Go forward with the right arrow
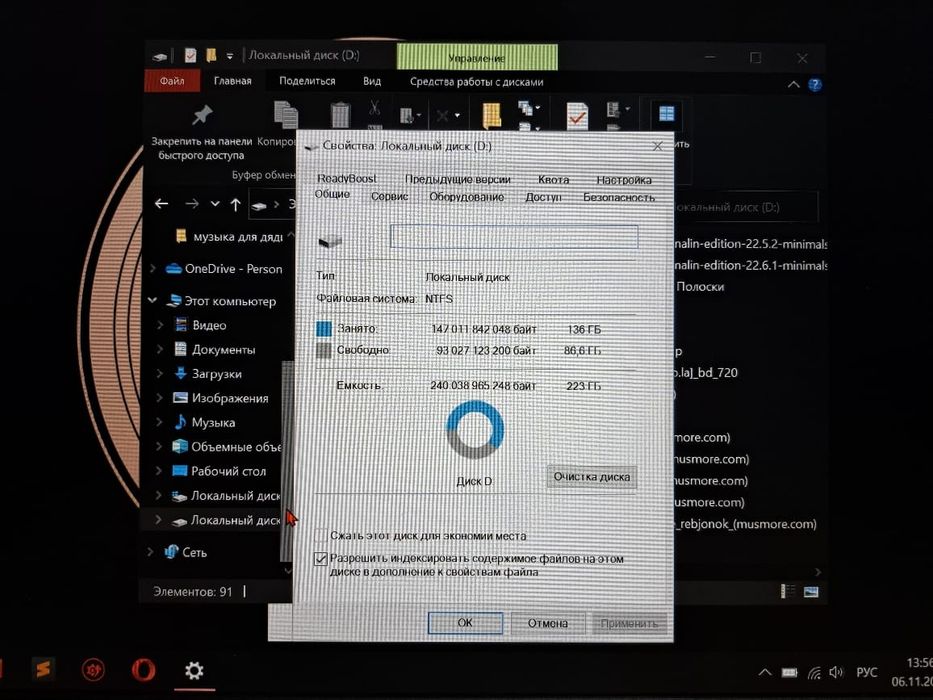Screen dimensions: 933x700 192,204
